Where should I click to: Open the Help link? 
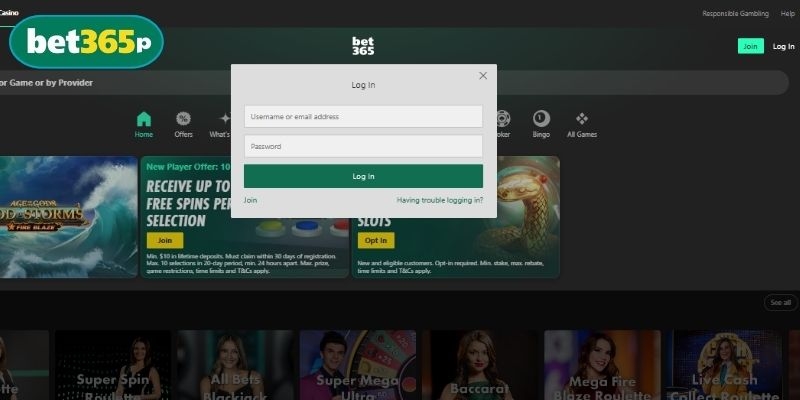pyautogui.click(x=787, y=14)
